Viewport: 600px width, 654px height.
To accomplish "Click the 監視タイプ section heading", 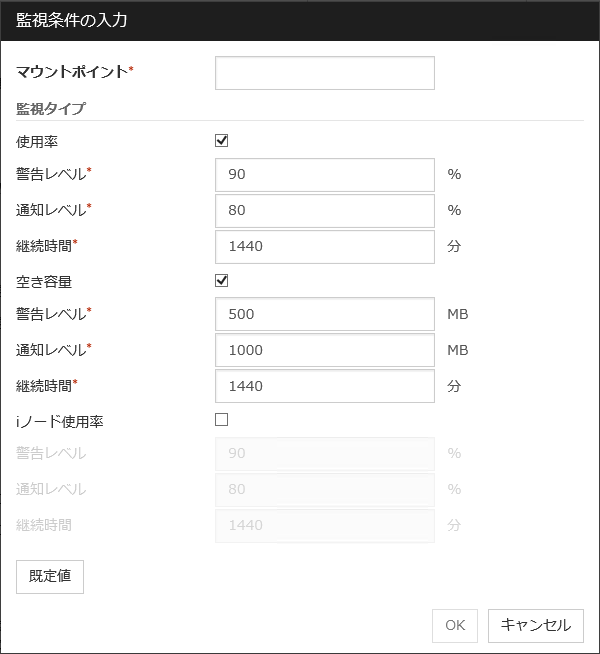I will [51, 108].
